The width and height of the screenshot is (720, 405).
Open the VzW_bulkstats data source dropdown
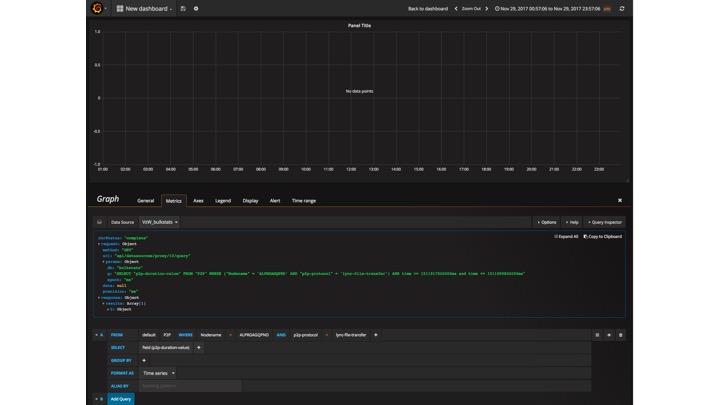point(159,222)
